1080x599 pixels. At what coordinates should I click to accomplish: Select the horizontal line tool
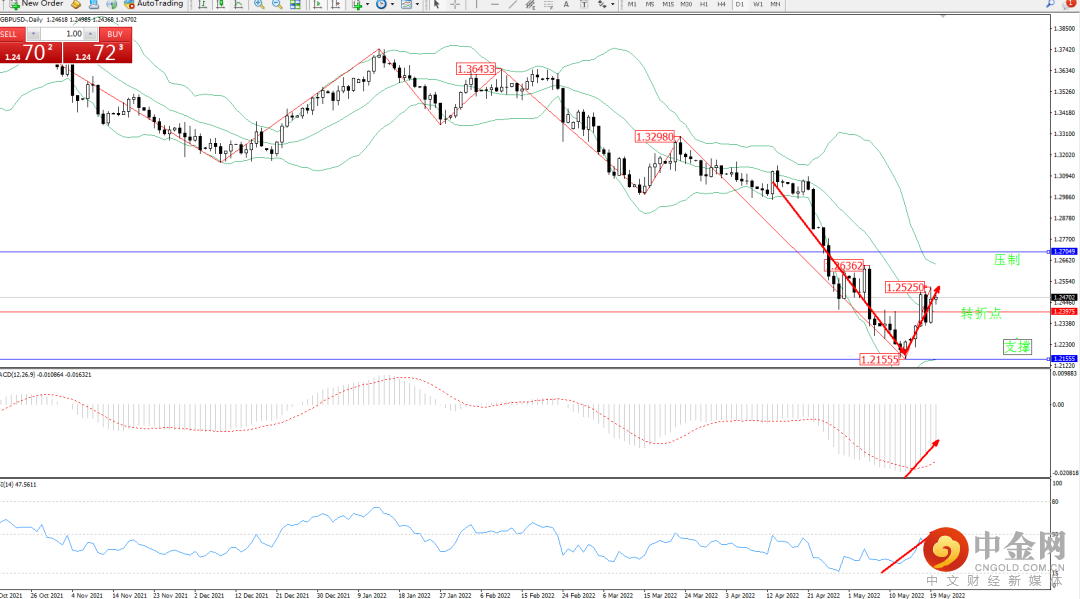495,4
